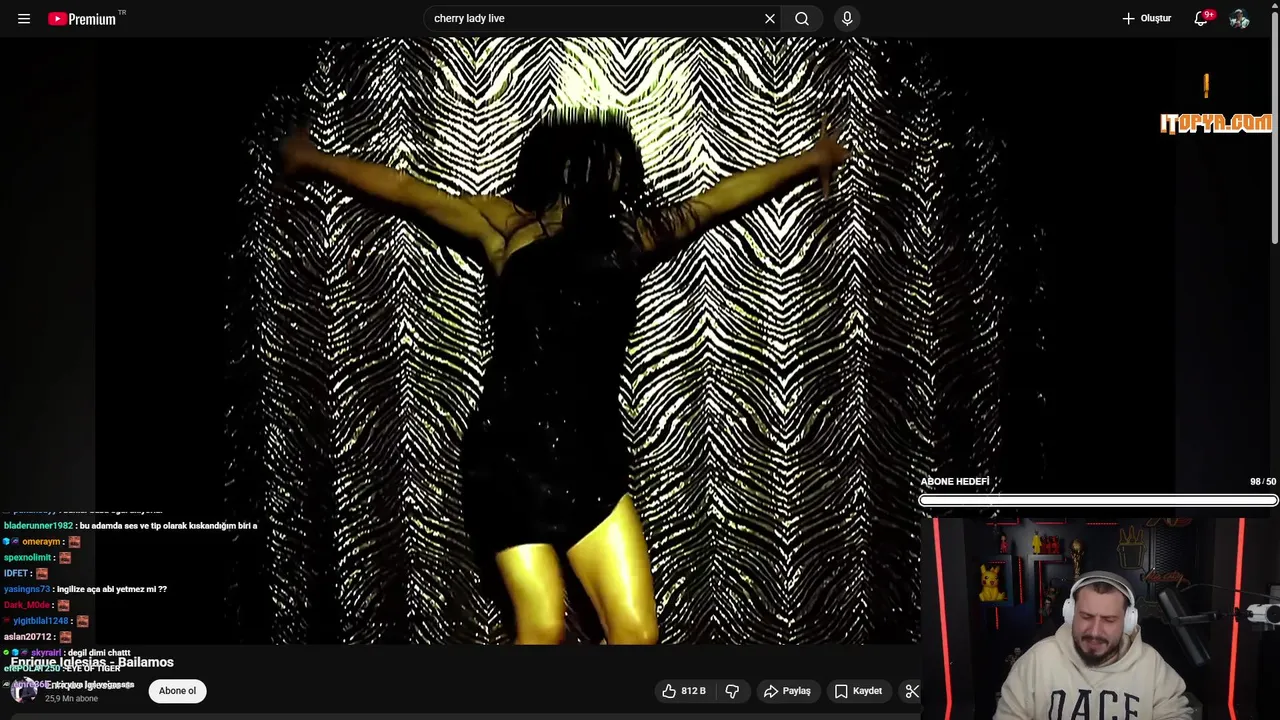The image size is (1280, 720).
Task: Click yasingns73's message about ingilizce
Action: [112, 590]
